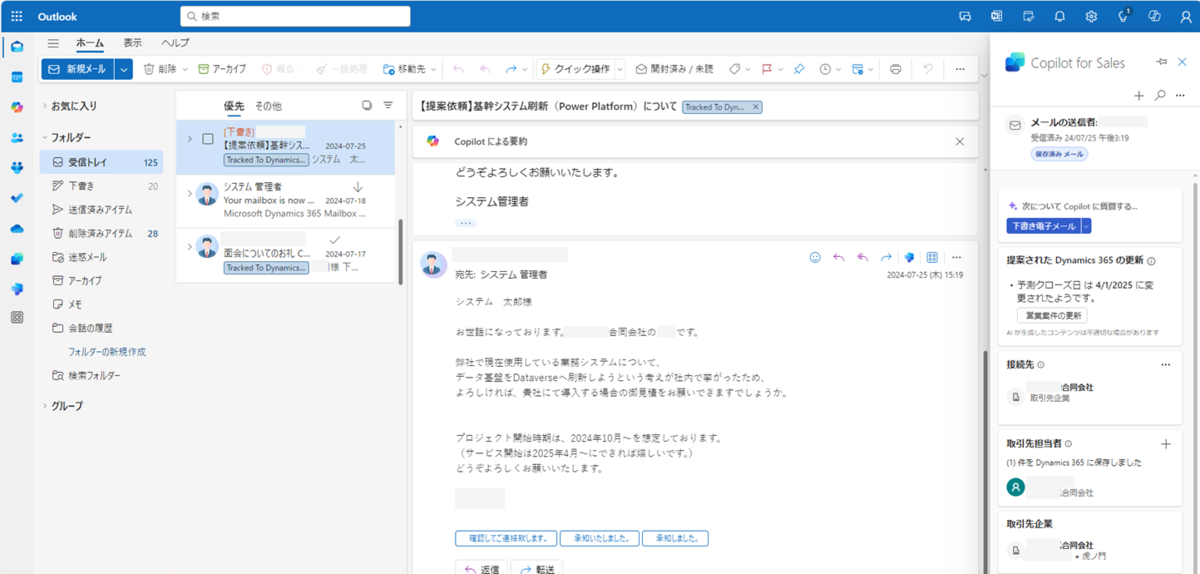
Task: Close the Copilot による要約 bar
Action: coord(960,141)
